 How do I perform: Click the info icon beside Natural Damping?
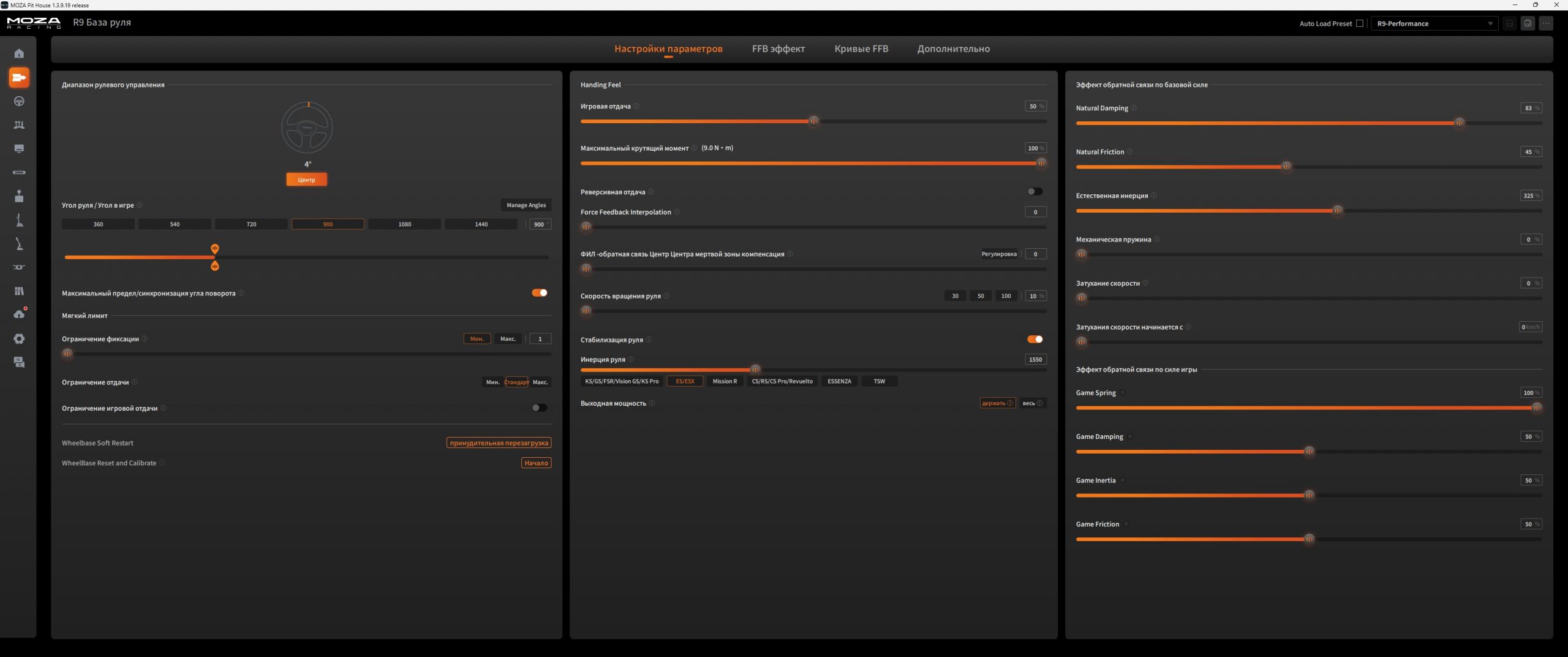1134,108
